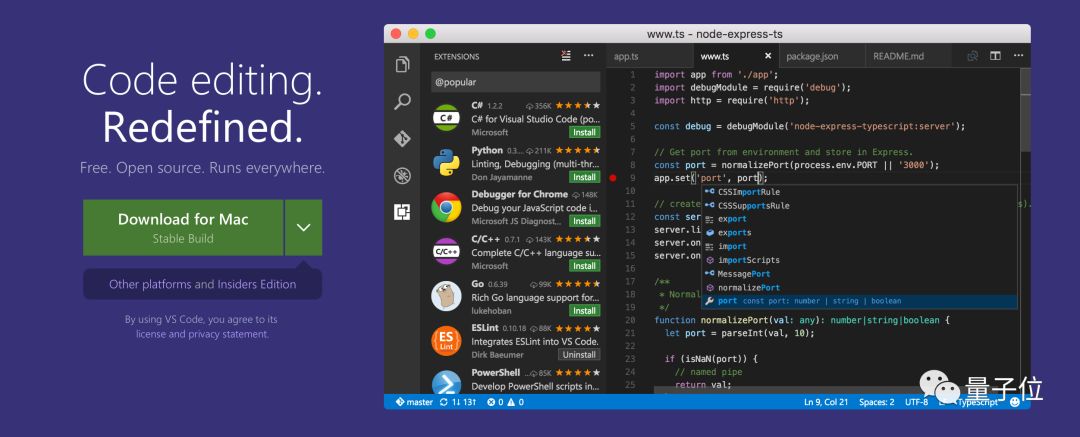Click the Go gopher extension logo
The width and height of the screenshot is (1080, 437).
(446, 296)
